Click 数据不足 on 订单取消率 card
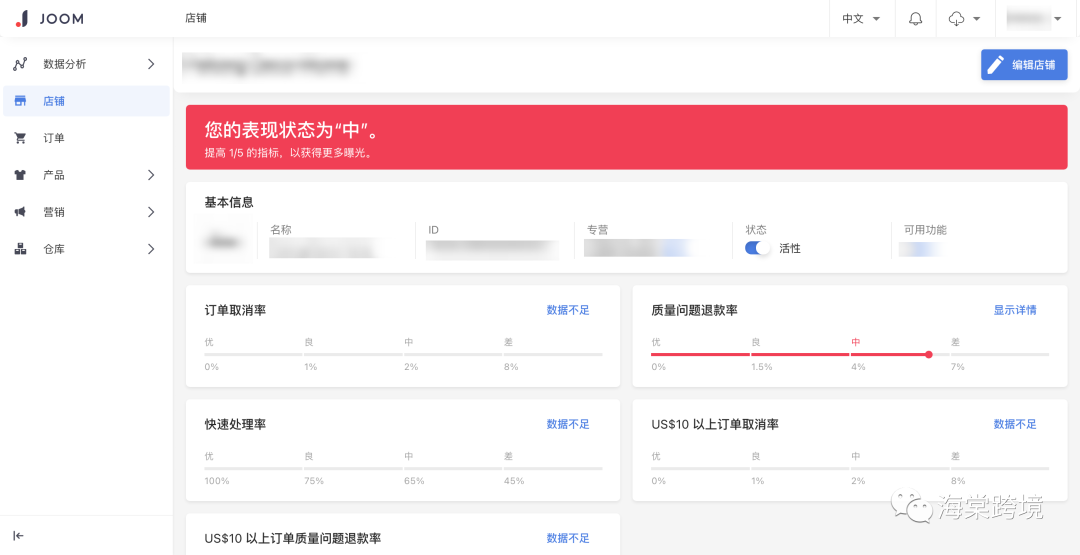 [568, 311]
